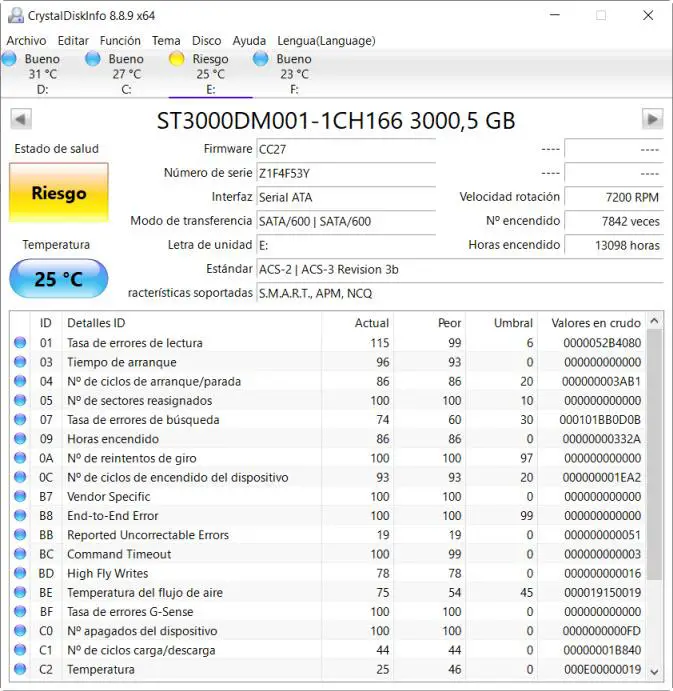Click blue status icon for Reported Uncorrectable Errors
This screenshot has height=691, width=673.
pos(20,535)
